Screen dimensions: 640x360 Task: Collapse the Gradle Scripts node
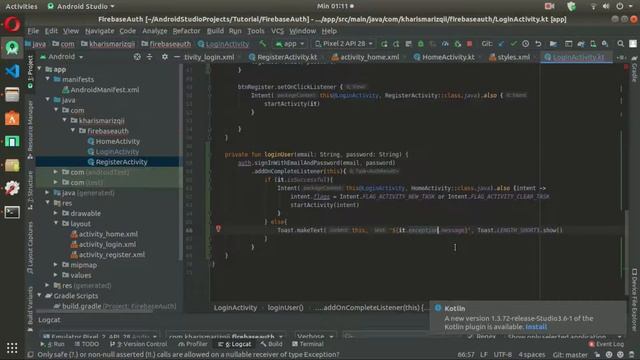(40, 296)
